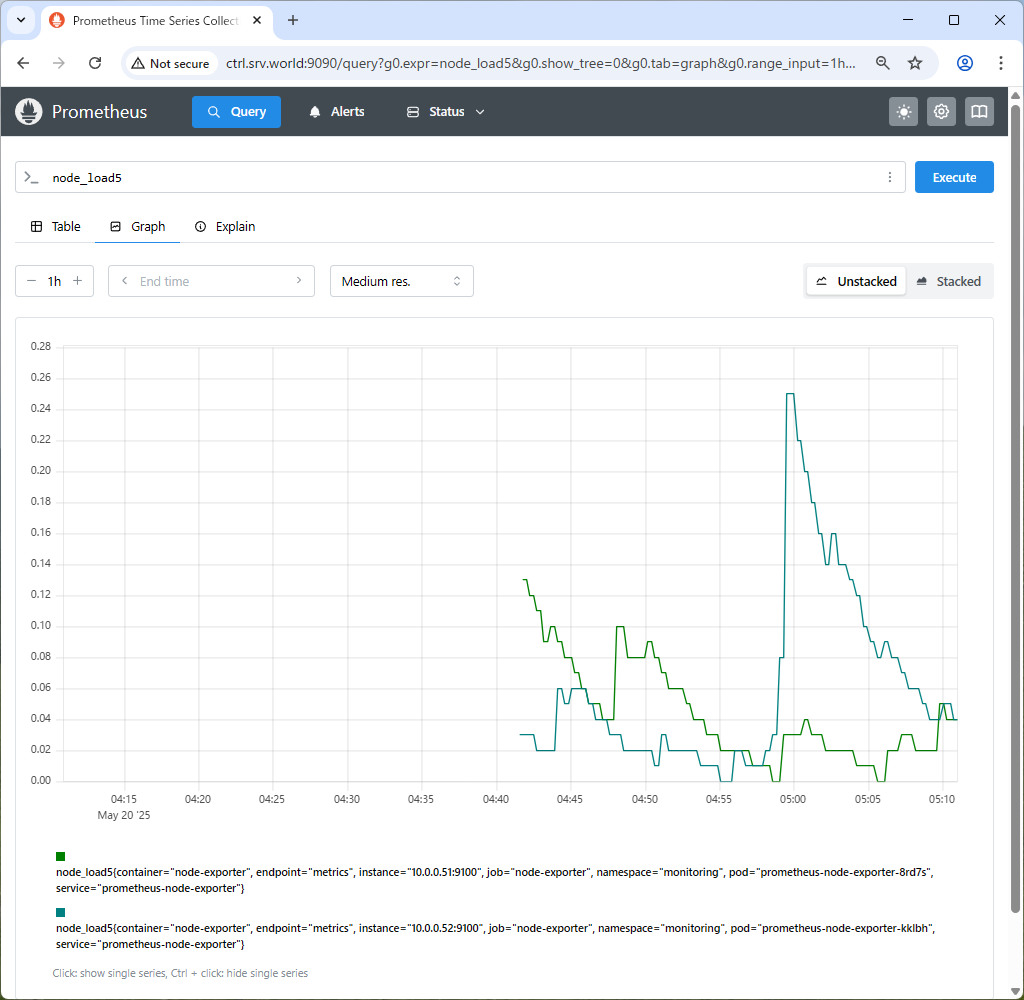Click the query prompt icon

(31, 177)
